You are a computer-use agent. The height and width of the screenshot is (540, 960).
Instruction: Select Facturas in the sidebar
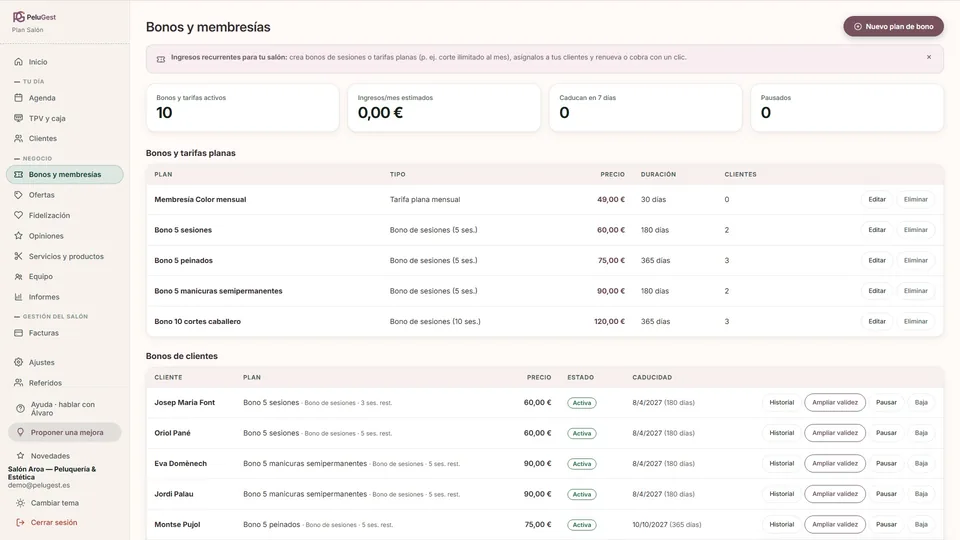(65, 333)
